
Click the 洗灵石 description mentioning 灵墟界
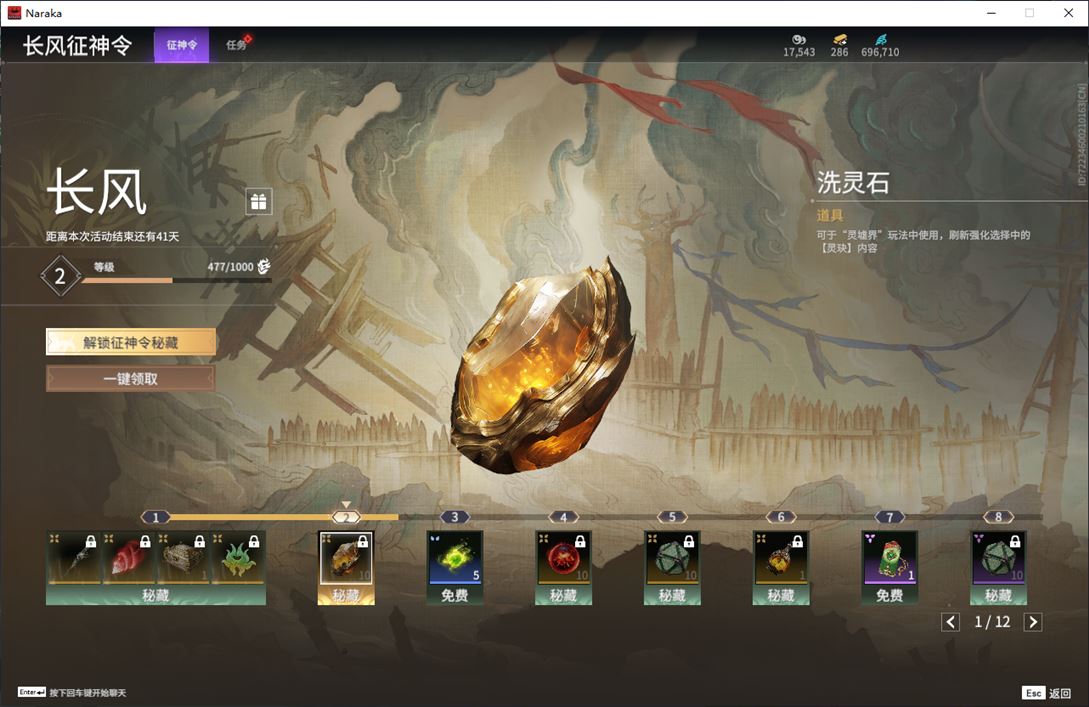click(x=923, y=241)
